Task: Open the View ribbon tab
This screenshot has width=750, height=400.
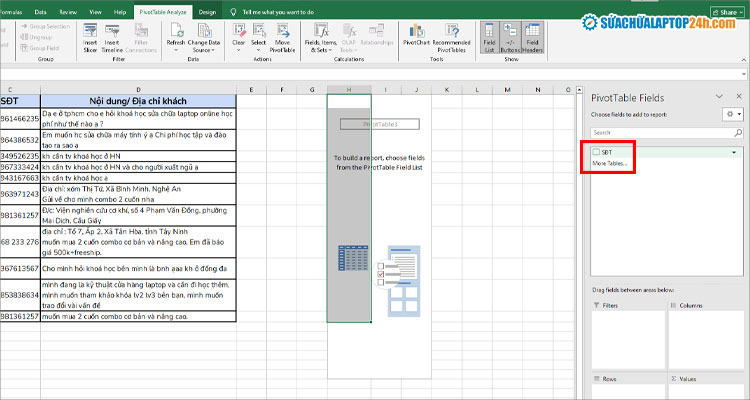Action: coord(94,11)
